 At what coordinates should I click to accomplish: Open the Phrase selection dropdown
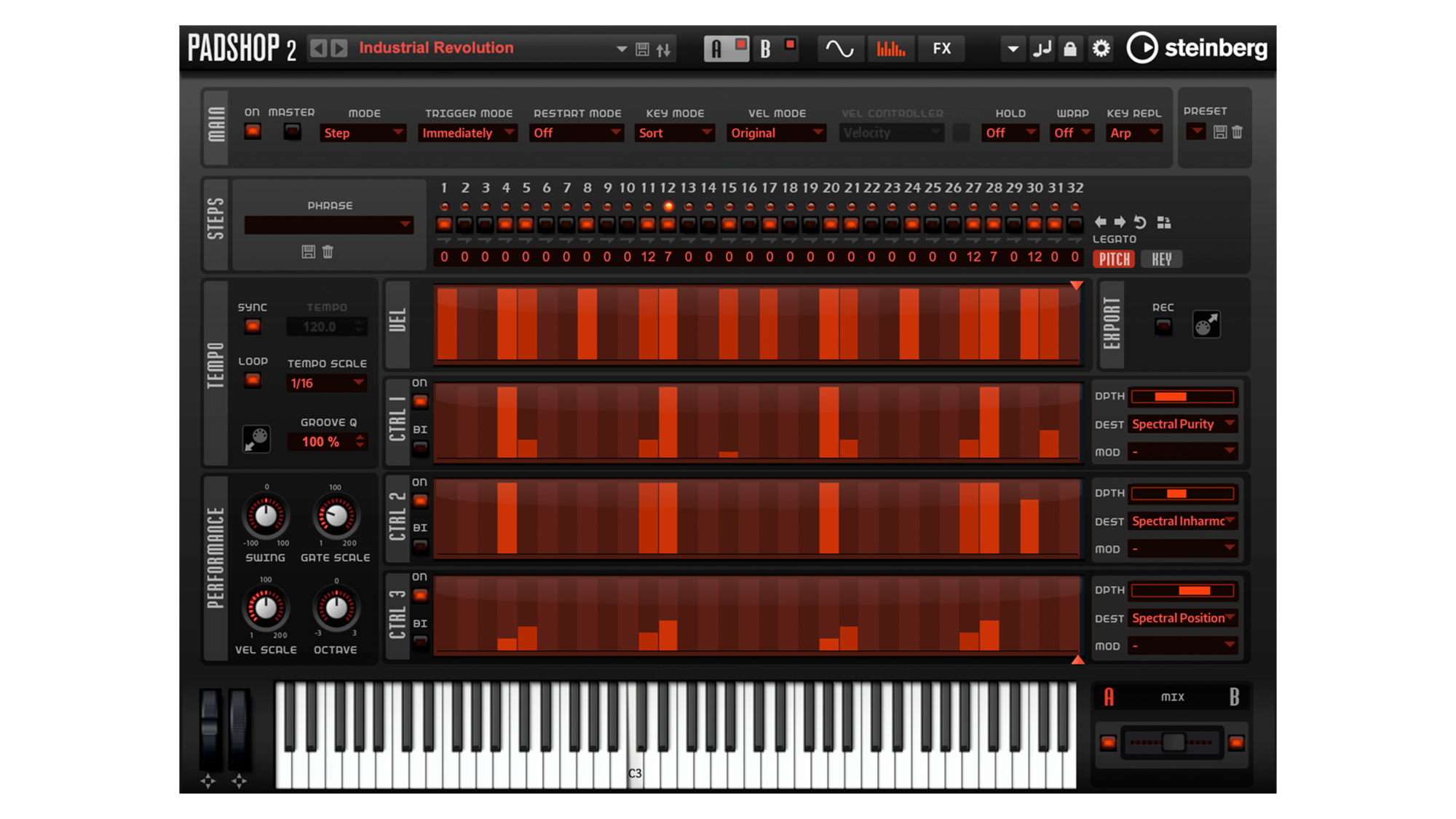tap(328, 225)
